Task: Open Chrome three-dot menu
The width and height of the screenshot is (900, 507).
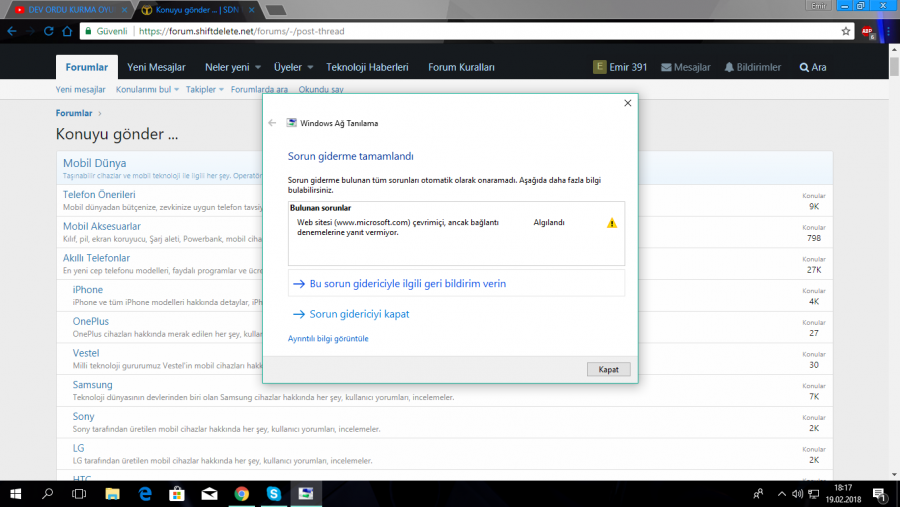Action: coord(889,32)
